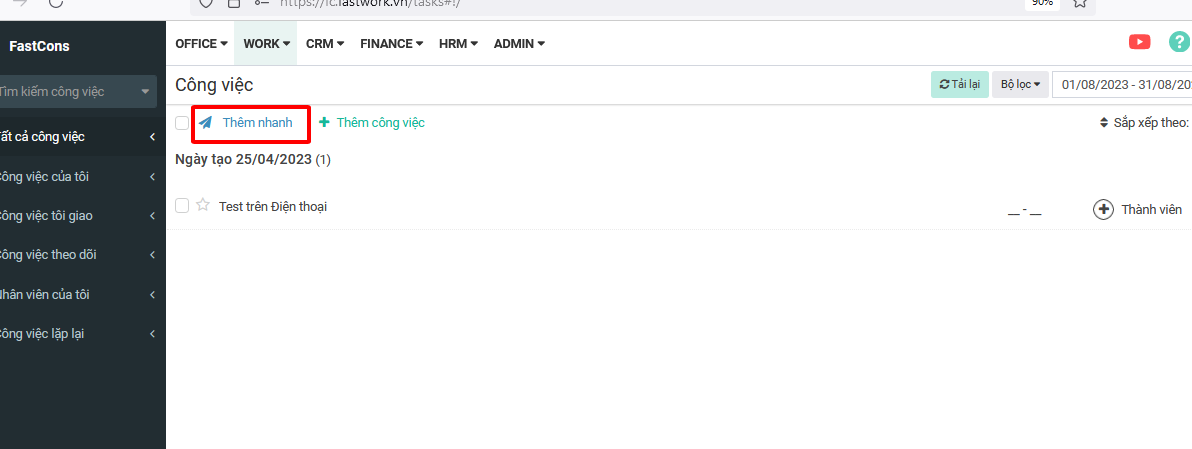This screenshot has height=449, width=1192.
Task: Open the HRM menu
Action: 458,44
